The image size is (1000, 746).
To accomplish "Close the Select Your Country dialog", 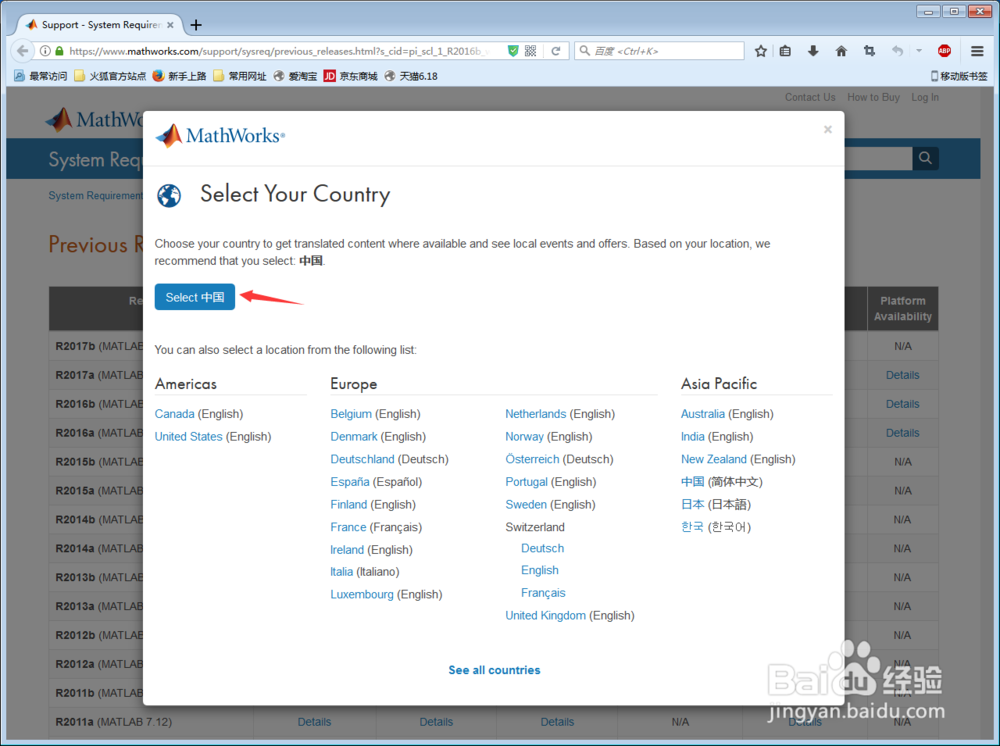I will click(828, 129).
